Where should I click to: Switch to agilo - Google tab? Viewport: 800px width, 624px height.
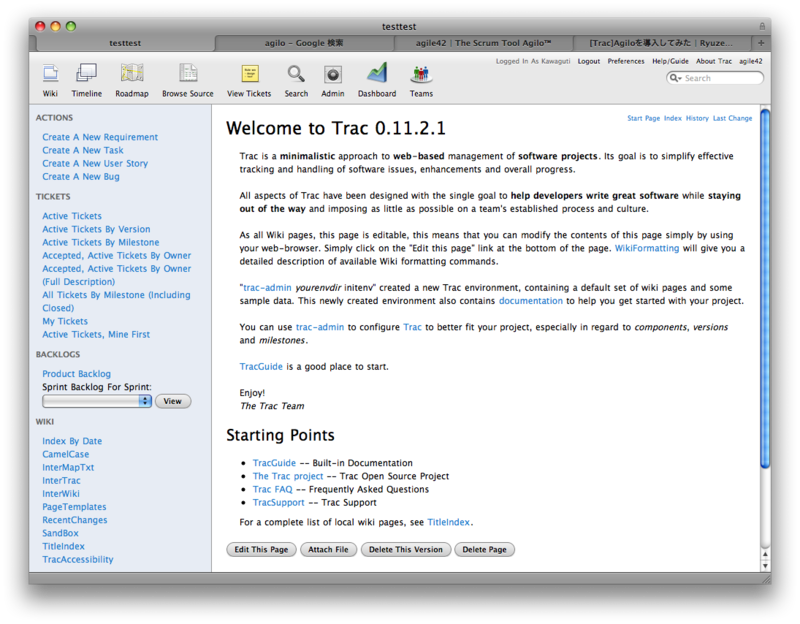click(x=304, y=43)
